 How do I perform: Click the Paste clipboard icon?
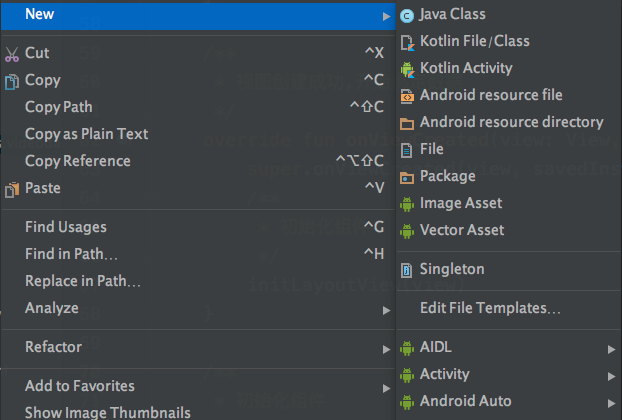pos(12,190)
